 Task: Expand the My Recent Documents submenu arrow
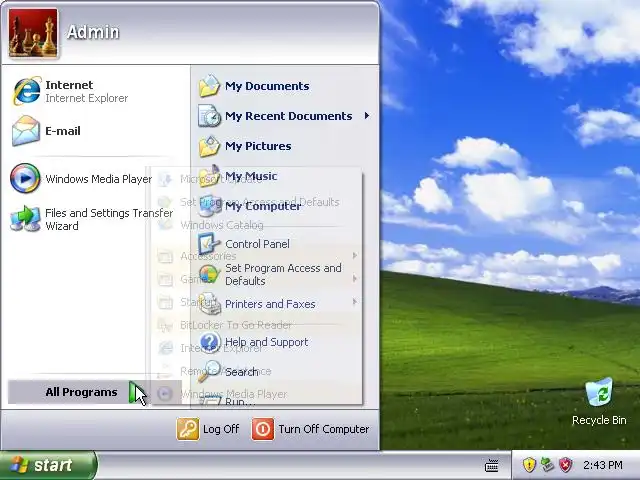[367, 116]
